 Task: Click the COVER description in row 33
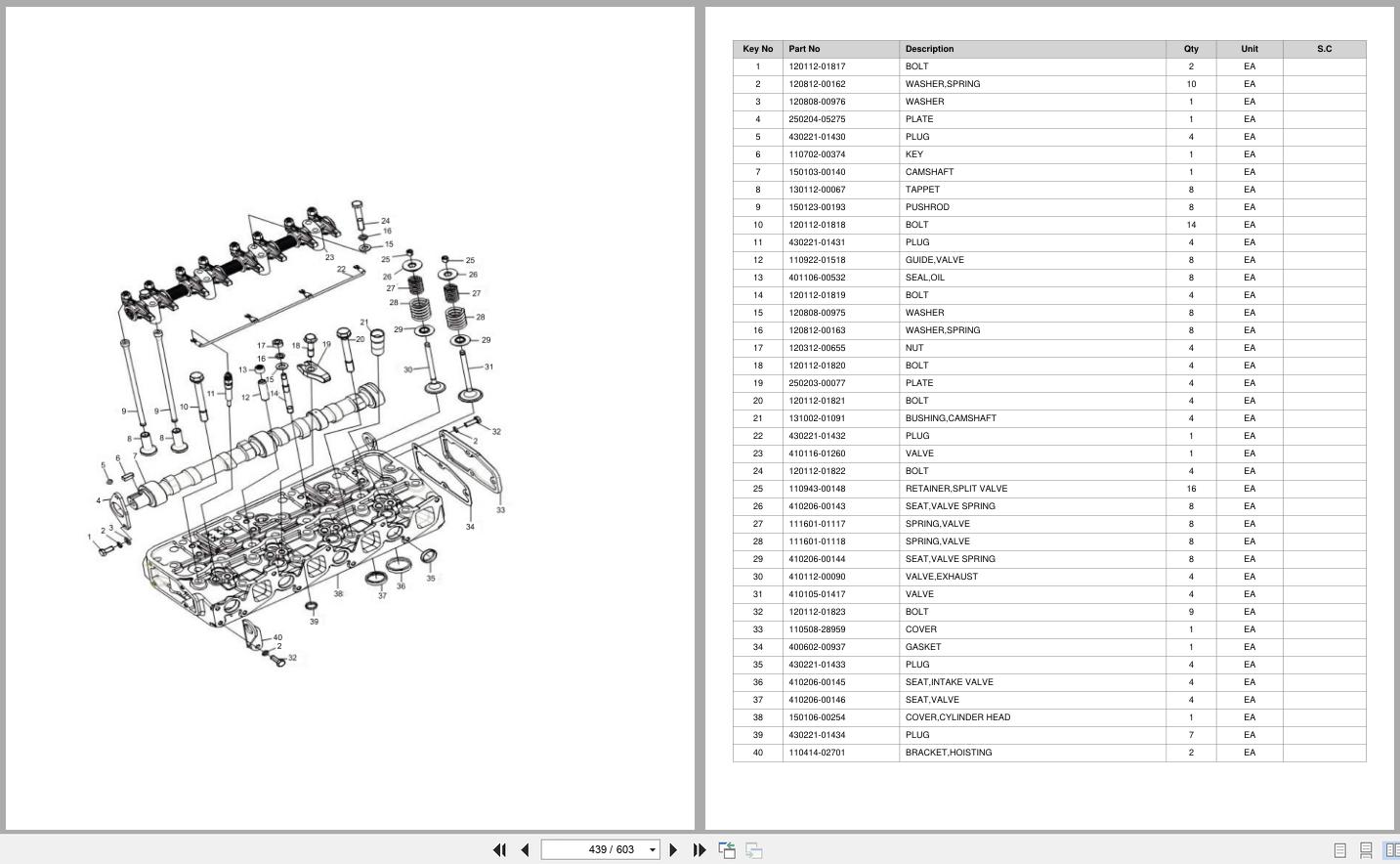[921, 629]
